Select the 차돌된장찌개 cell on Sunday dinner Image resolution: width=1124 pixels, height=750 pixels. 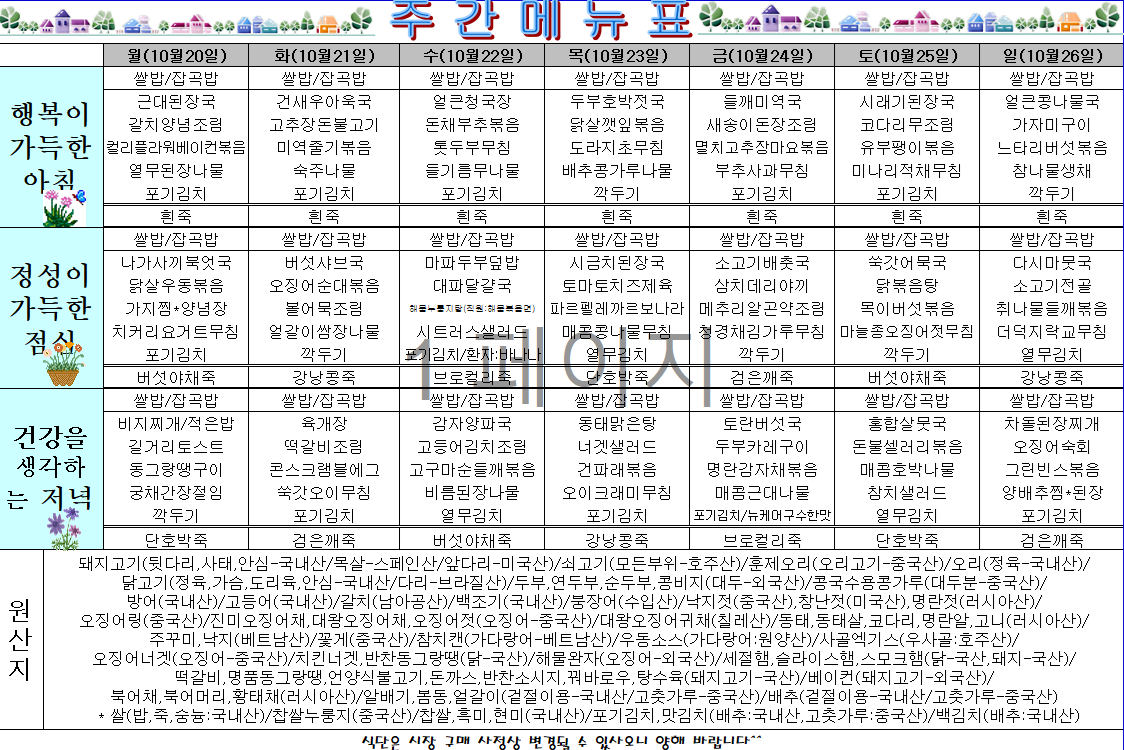(x=1051, y=423)
